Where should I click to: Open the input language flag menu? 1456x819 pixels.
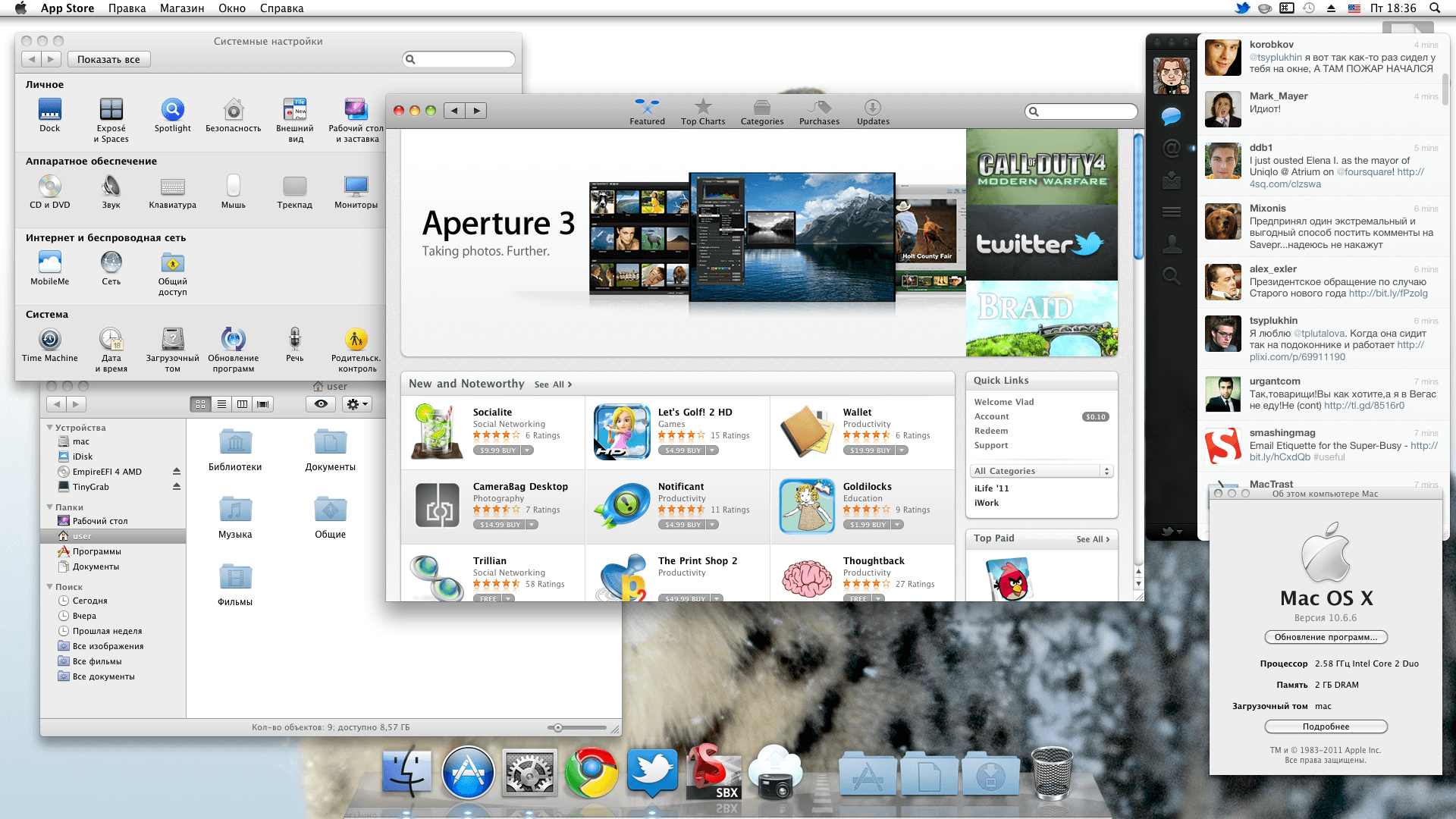click(x=1354, y=8)
